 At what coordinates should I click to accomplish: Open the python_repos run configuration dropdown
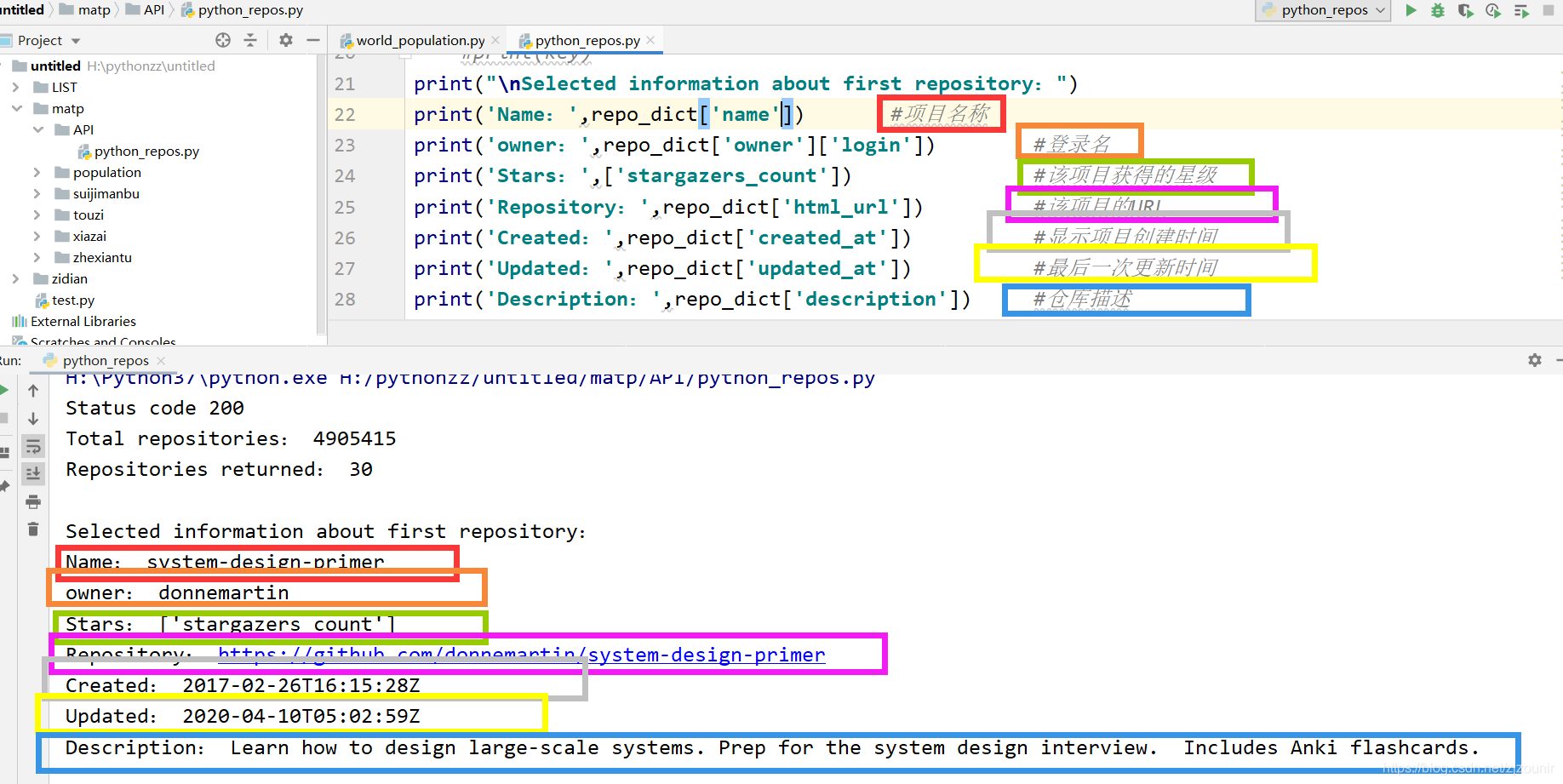pos(1322,10)
